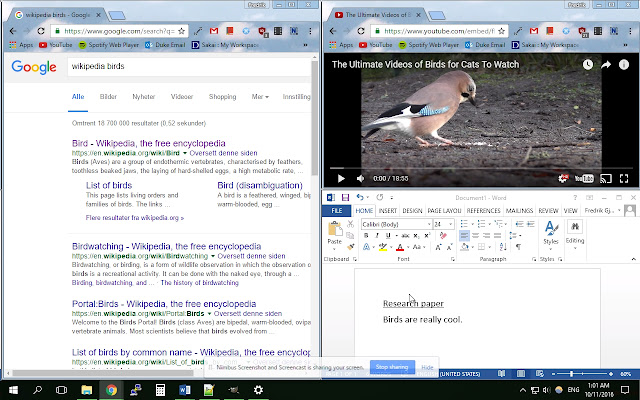
Task: Mute the YouTube video volume
Action: click(x=362, y=178)
